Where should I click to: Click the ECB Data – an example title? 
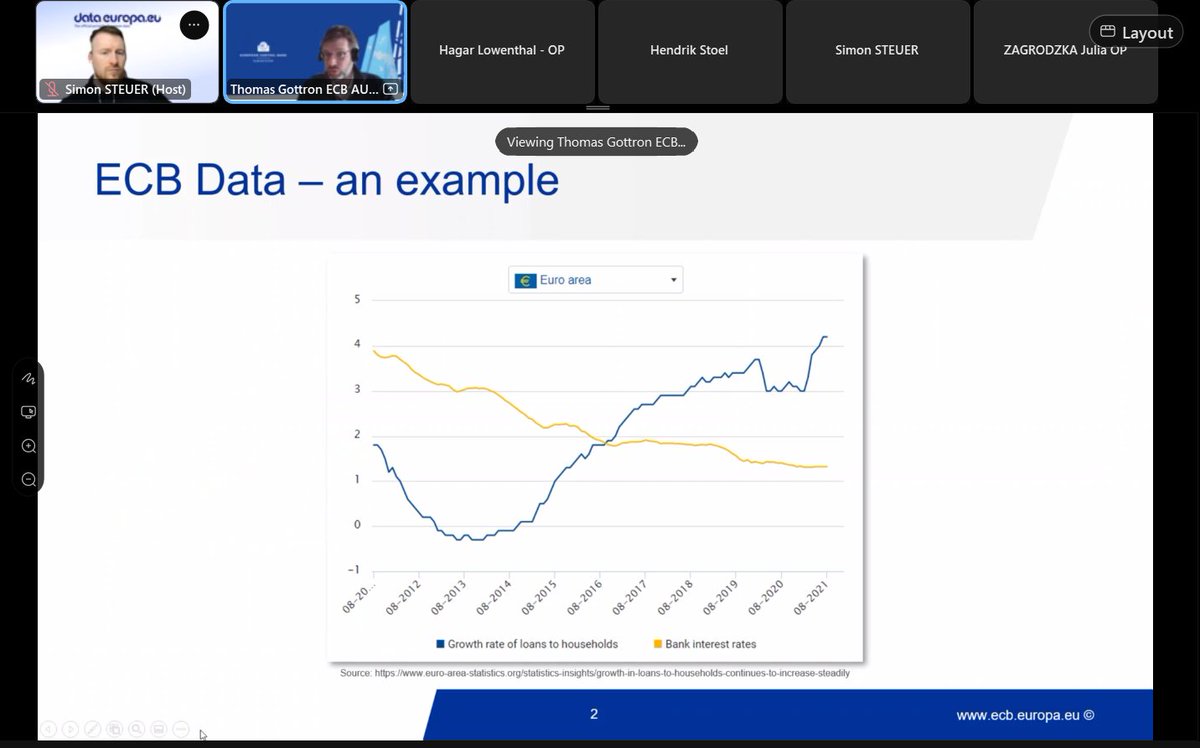pyautogui.click(x=326, y=179)
